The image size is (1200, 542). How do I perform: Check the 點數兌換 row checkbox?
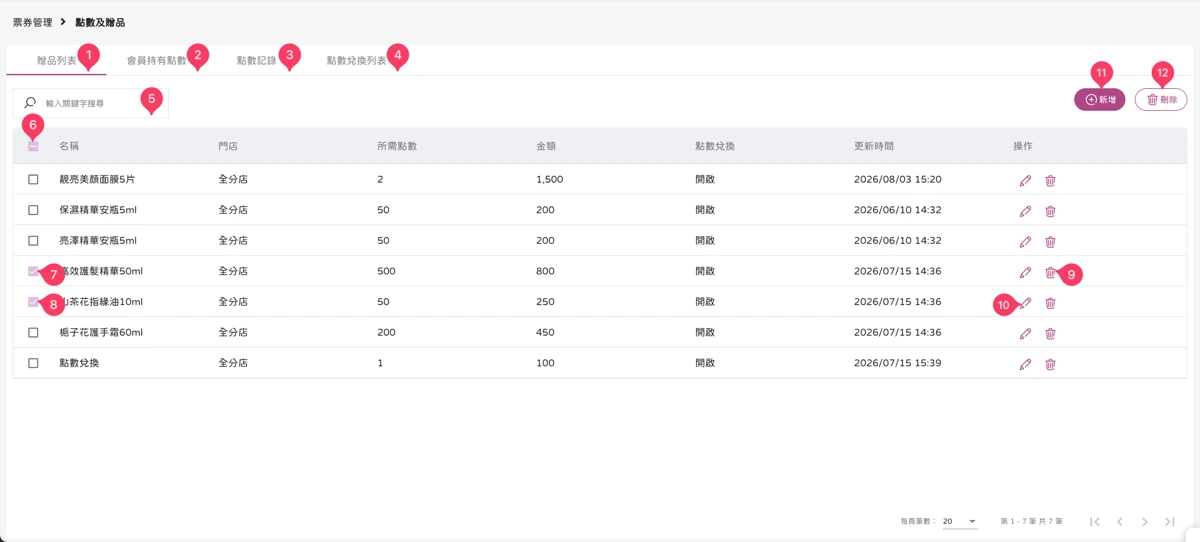click(x=33, y=363)
